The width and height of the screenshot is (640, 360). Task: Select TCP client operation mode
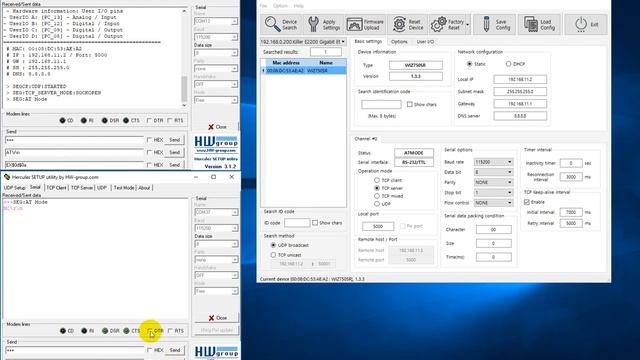377,180
